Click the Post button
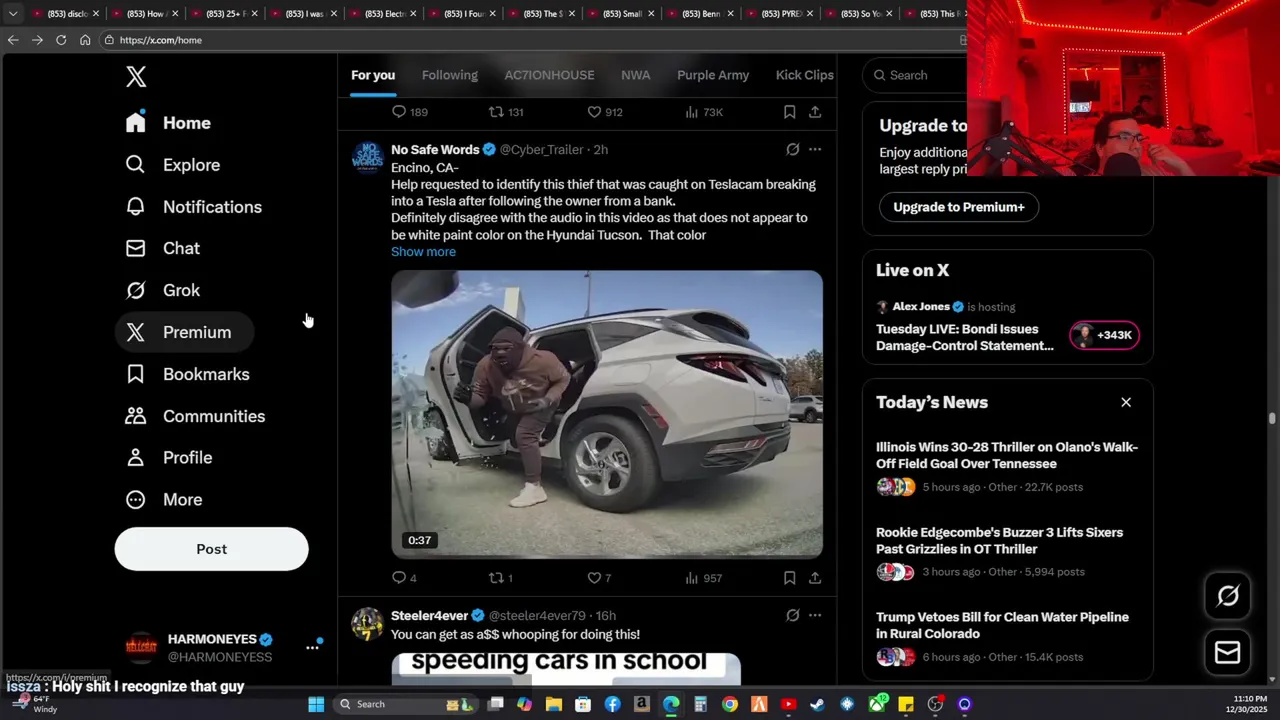 click(211, 549)
